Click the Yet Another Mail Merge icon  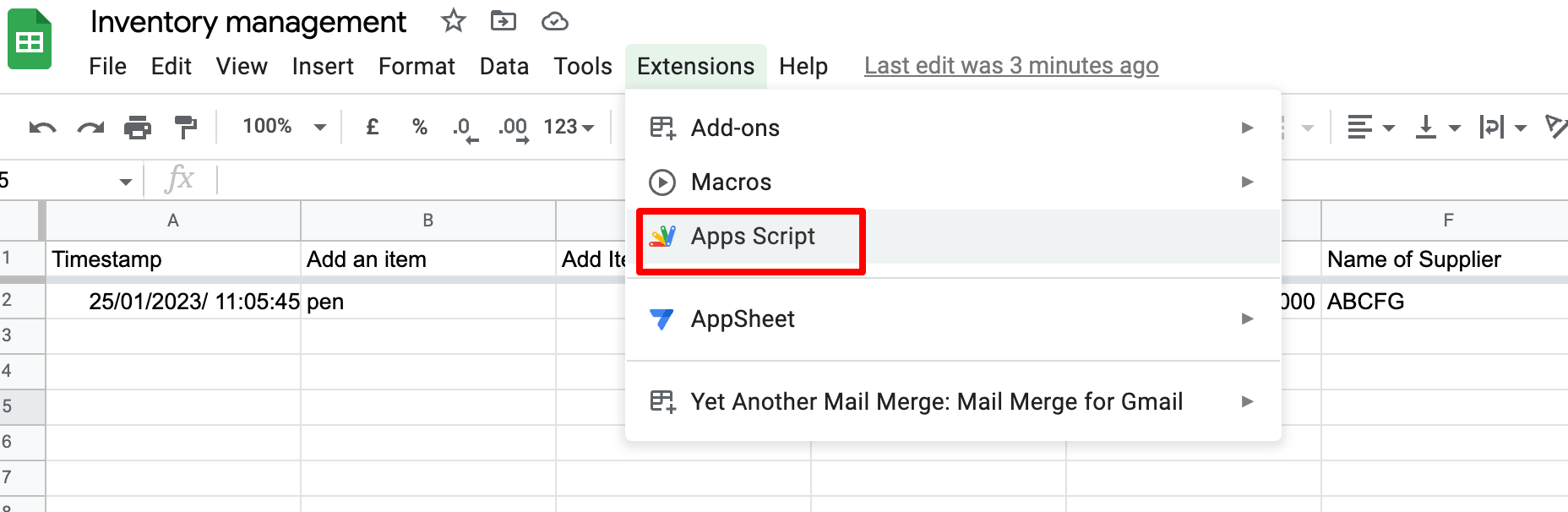[662, 401]
